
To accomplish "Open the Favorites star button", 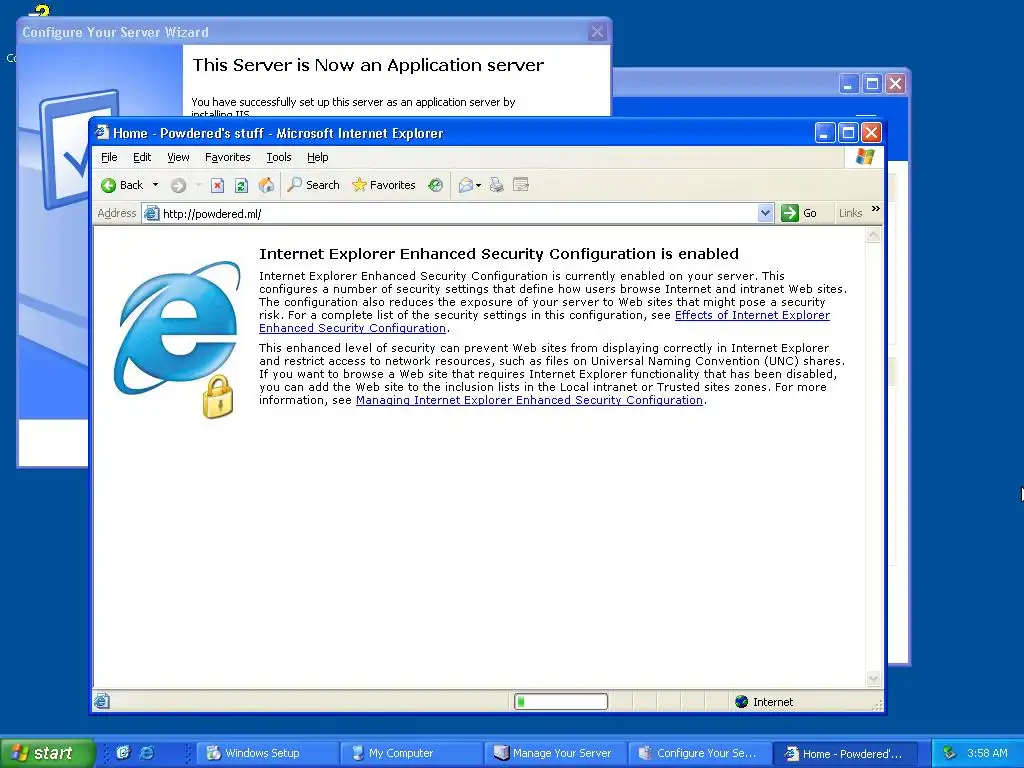I will point(383,185).
